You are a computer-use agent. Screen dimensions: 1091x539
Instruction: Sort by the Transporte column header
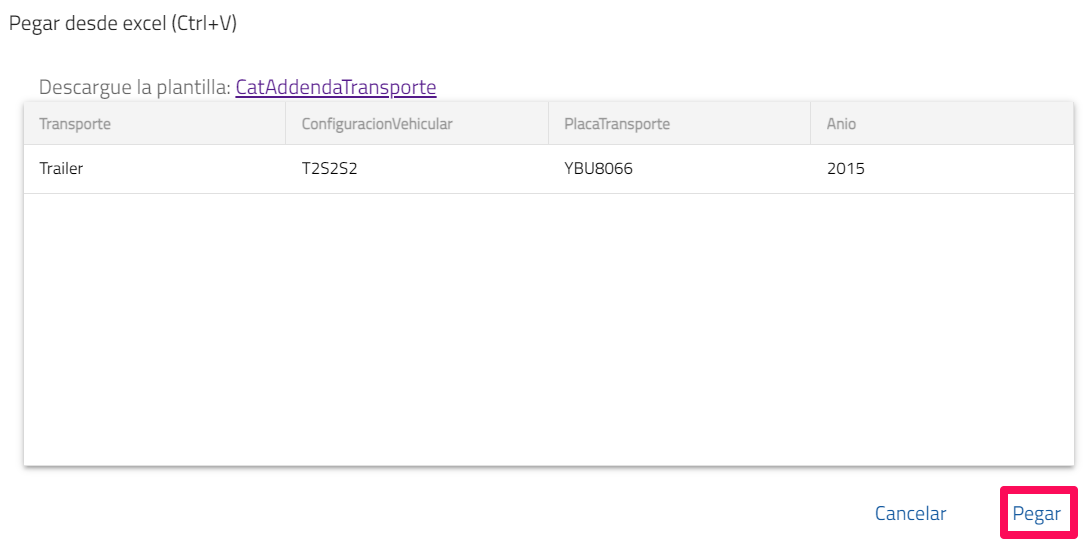coord(75,124)
